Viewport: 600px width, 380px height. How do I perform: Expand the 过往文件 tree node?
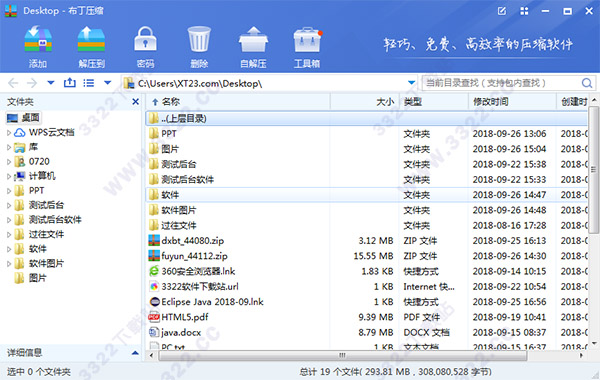(x=9, y=234)
